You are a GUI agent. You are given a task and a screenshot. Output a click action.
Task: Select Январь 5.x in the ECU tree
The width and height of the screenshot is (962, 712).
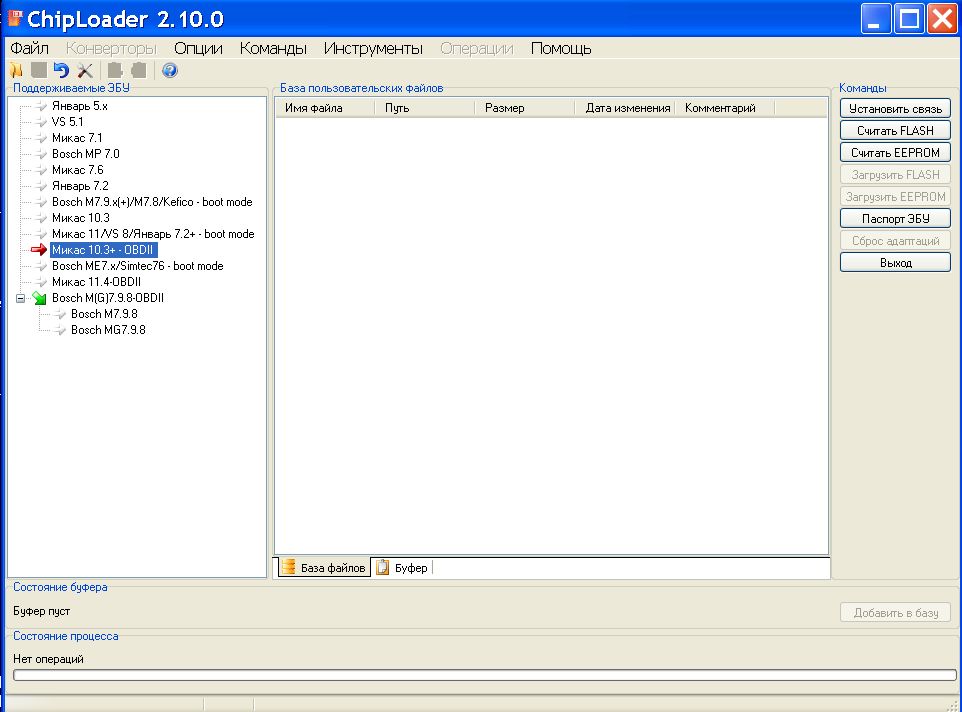coord(80,106)
